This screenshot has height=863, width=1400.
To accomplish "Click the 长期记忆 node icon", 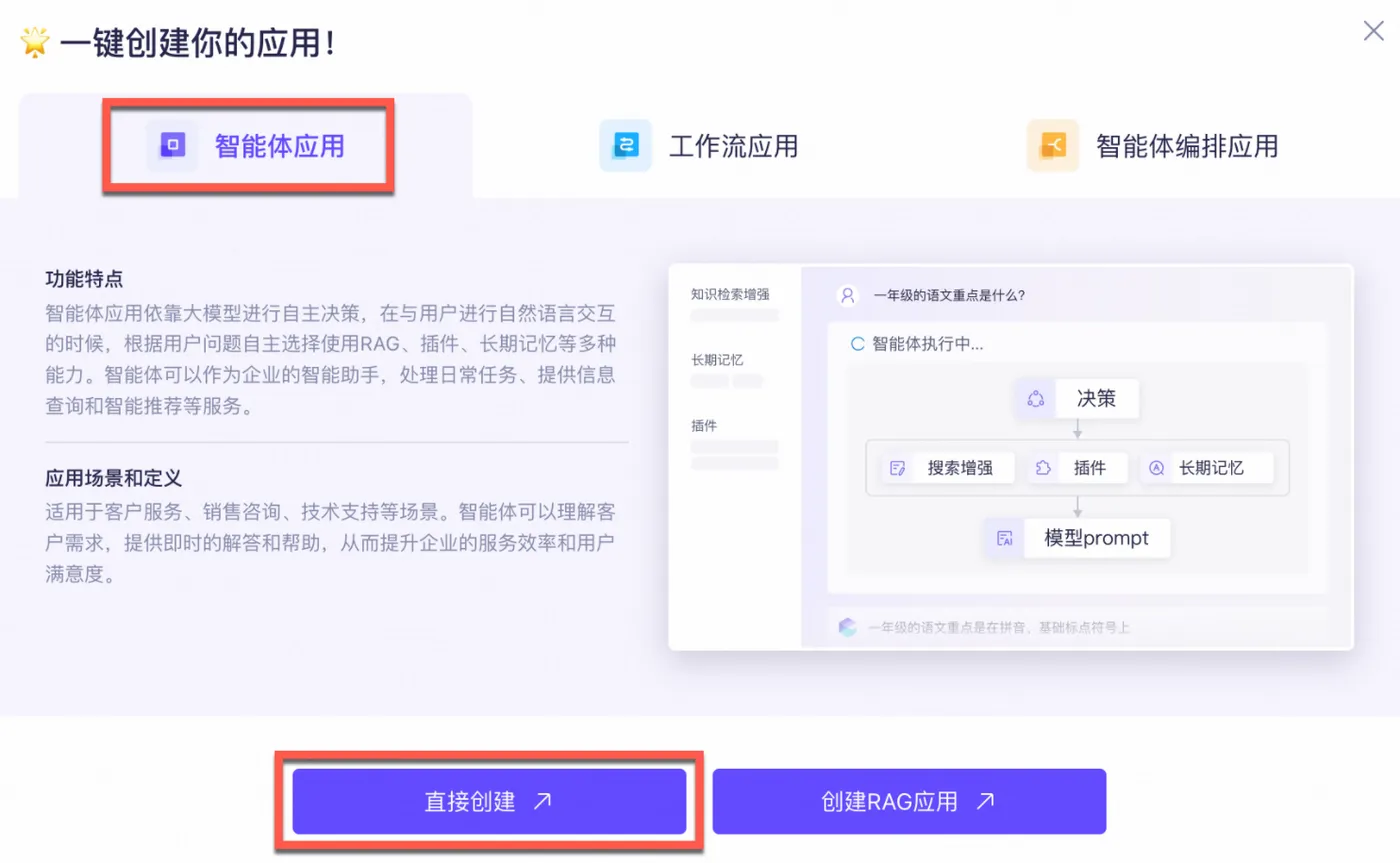I will click(1156, 467).
